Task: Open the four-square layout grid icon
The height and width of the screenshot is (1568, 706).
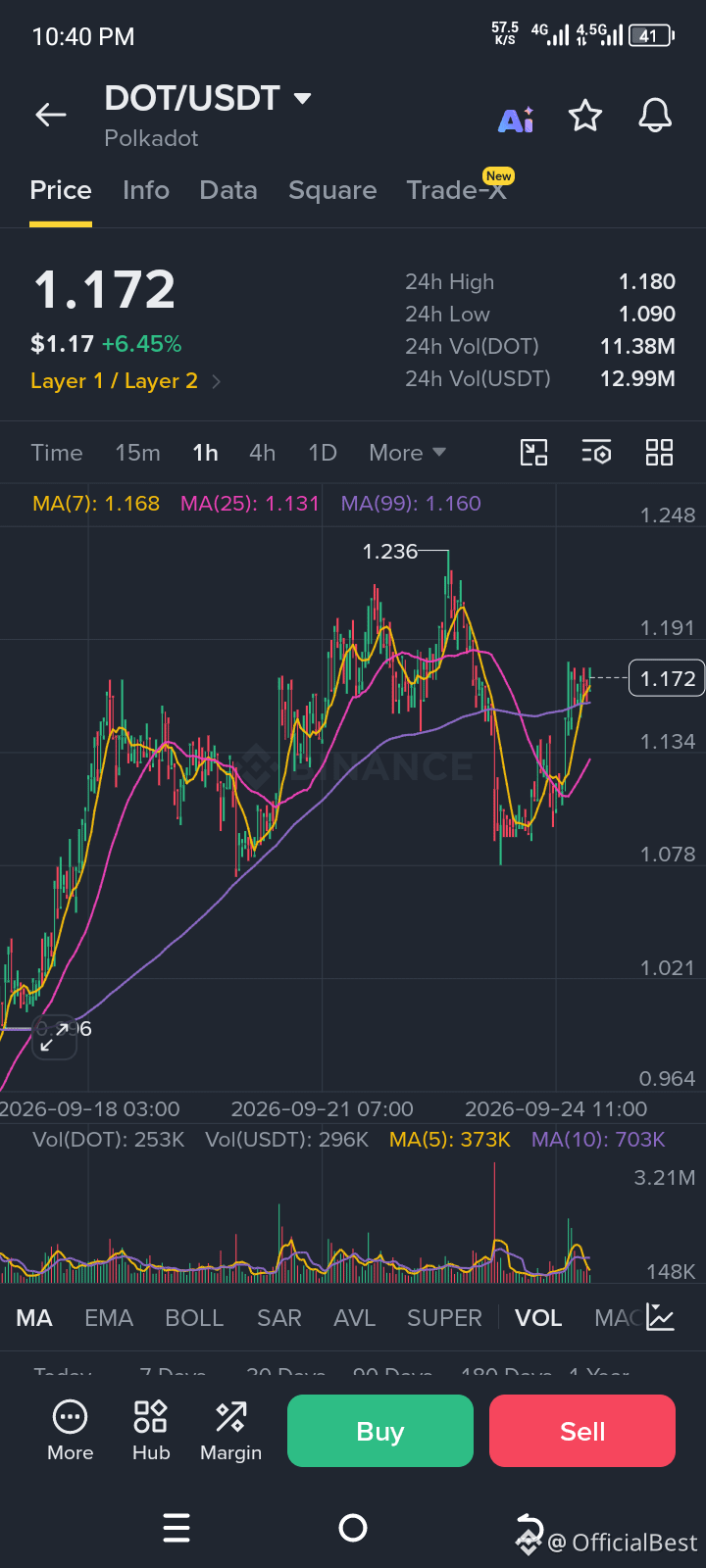Action: pos(659,453)
